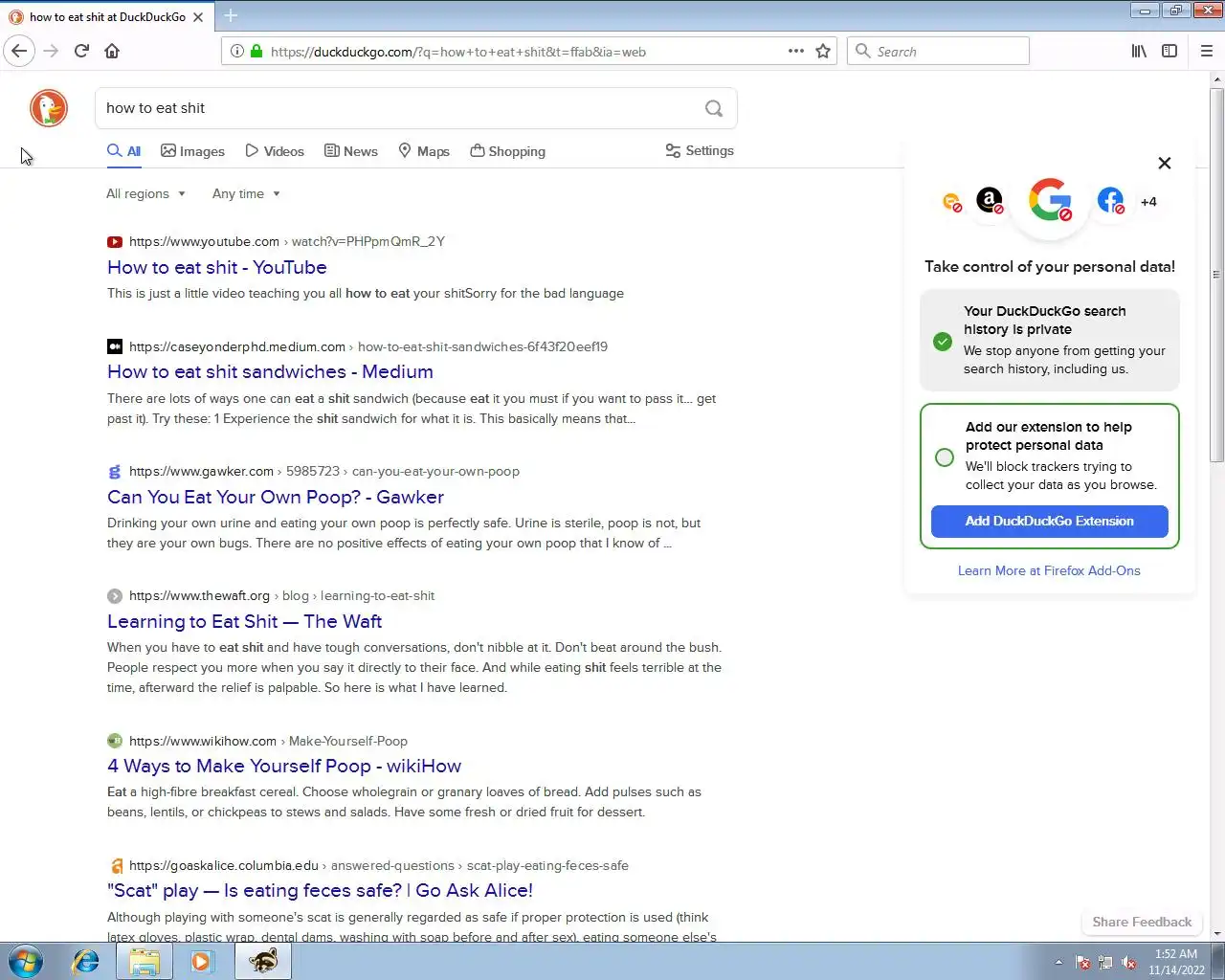
Task: Open a new browser tab
Action: tap(231, 15)
